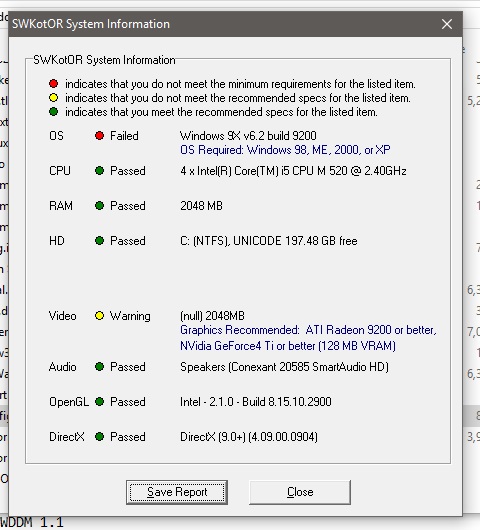Viewport: 480px width, 530px height.
Task: Click the yellow Warning dot for Video
Action: point(99,316)
